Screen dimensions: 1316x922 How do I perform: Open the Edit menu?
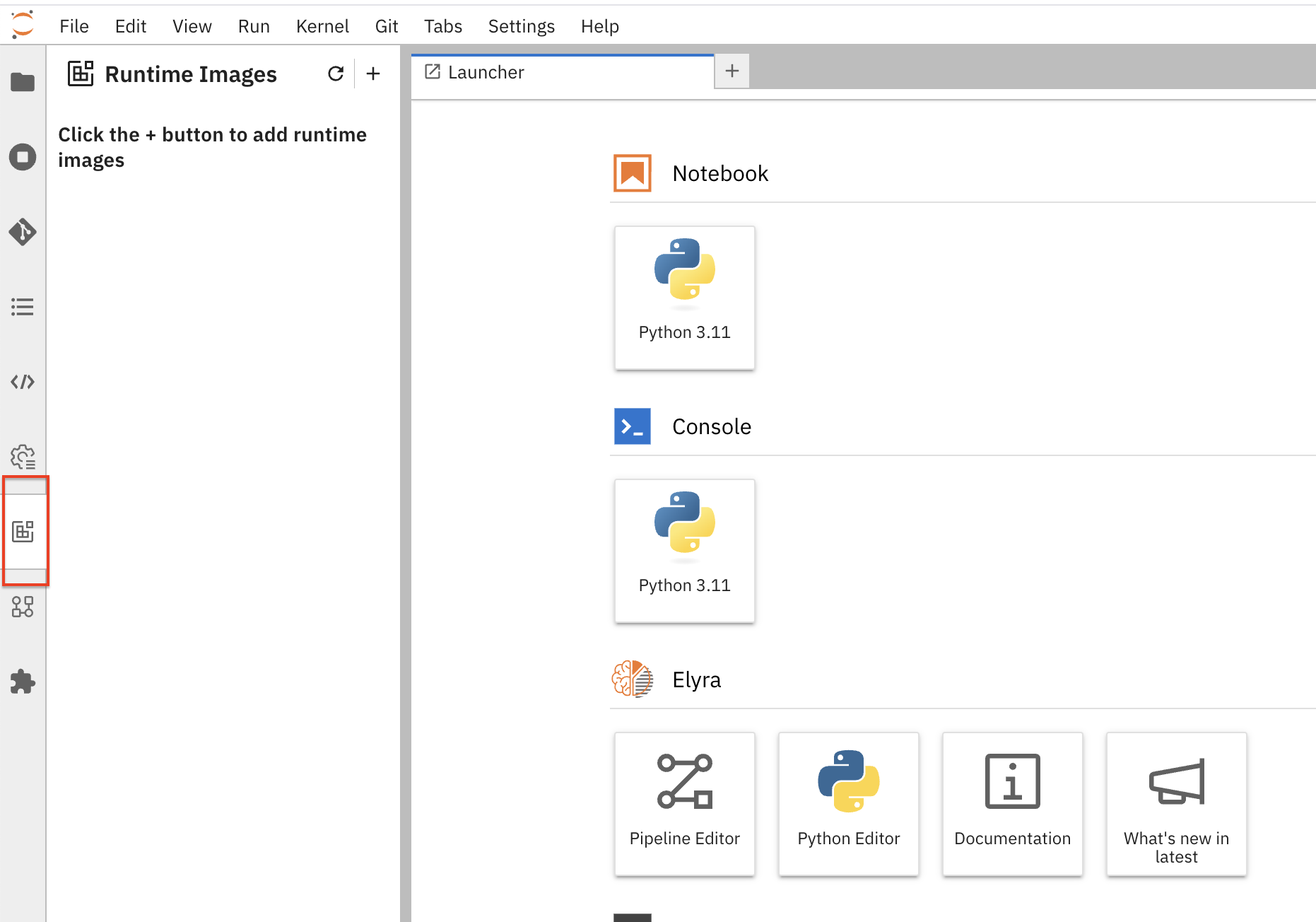(x=131, y=26)
